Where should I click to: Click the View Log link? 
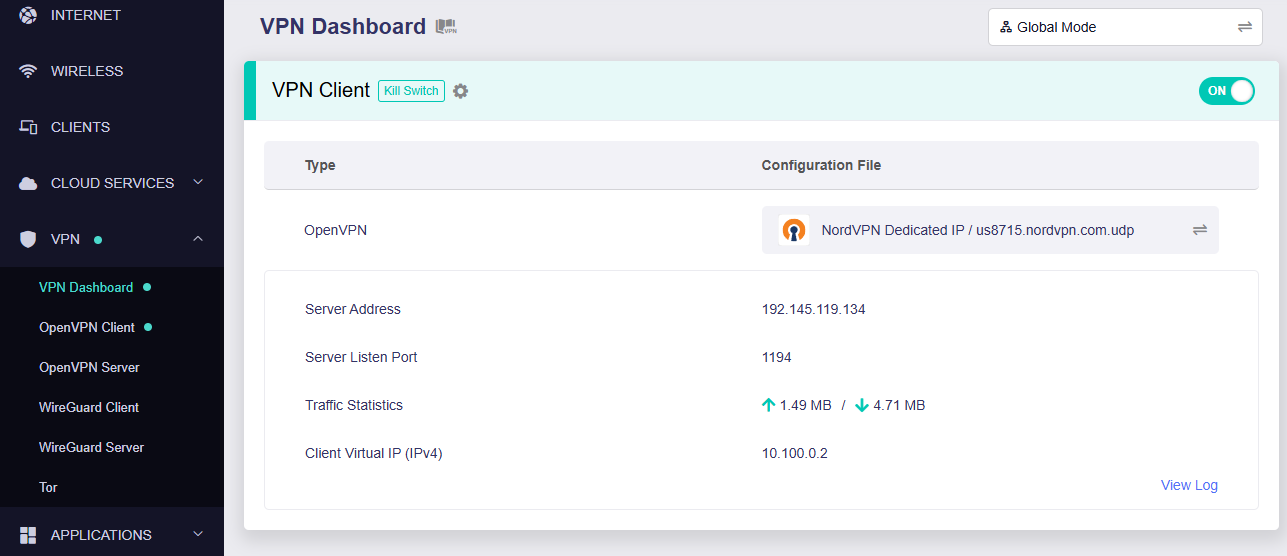point(1189,485)
